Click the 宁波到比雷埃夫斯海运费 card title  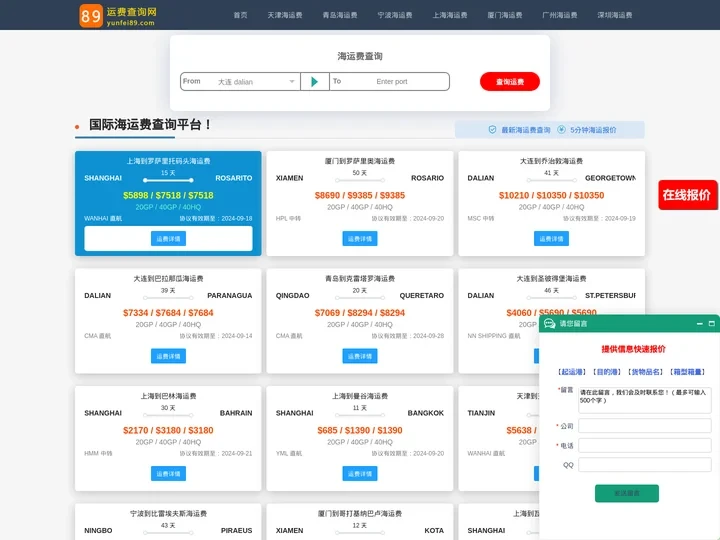[168, 514]
